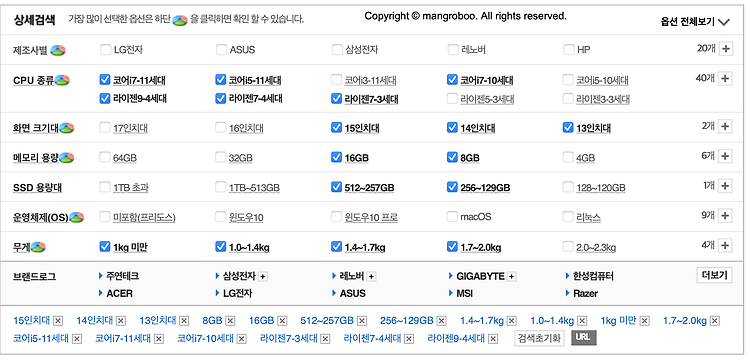Check the 코어i3-11세대 checkbox
The width and height of the screenshot is (750, 360).
pyautogui.click(x=337, y=80)
